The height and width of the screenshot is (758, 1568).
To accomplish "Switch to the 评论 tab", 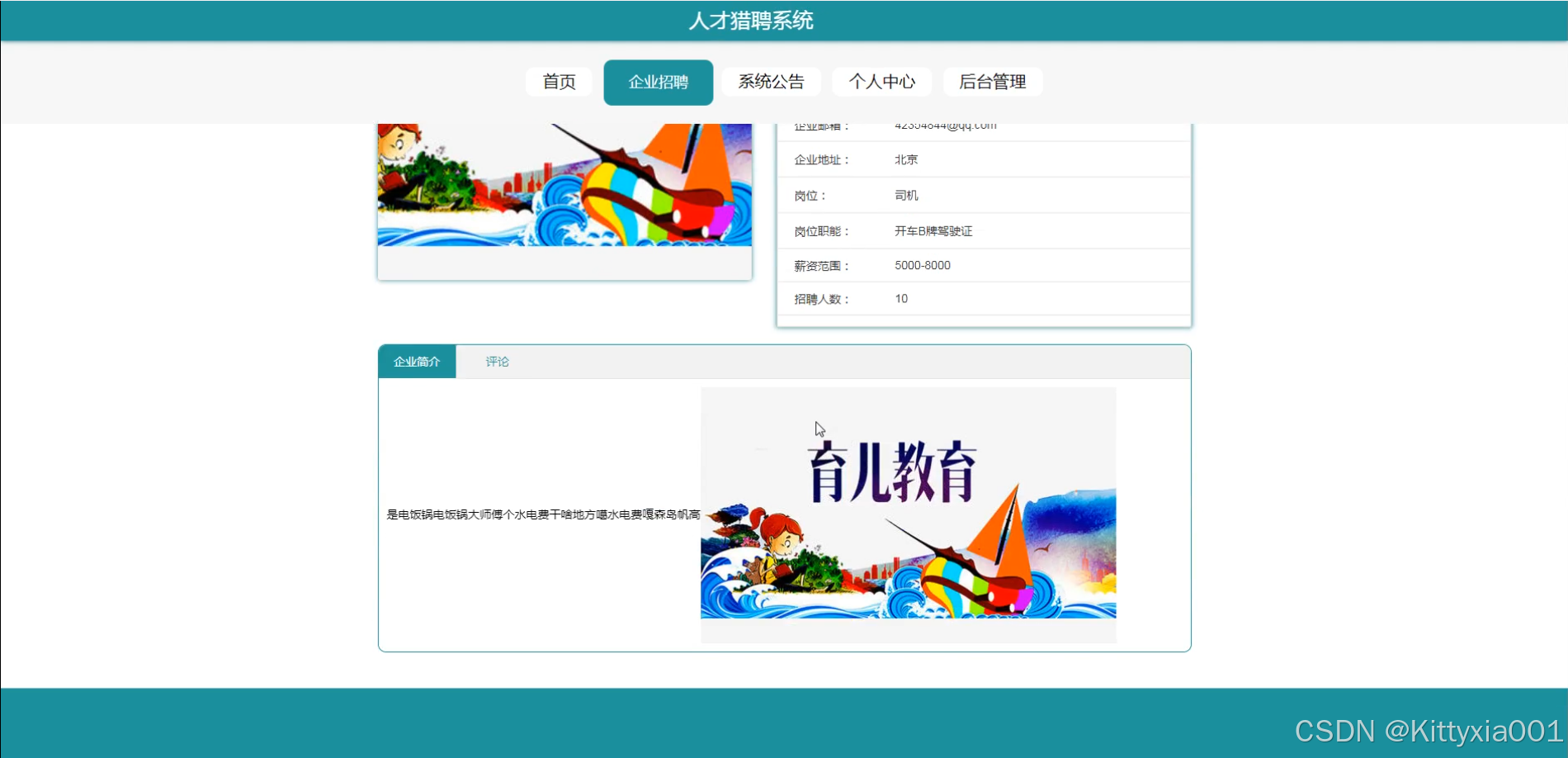I will coord(497,362).
